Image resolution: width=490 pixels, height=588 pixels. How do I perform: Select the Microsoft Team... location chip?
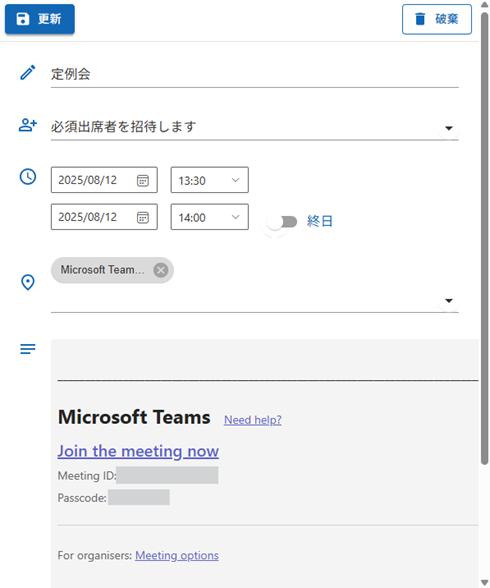112,270
